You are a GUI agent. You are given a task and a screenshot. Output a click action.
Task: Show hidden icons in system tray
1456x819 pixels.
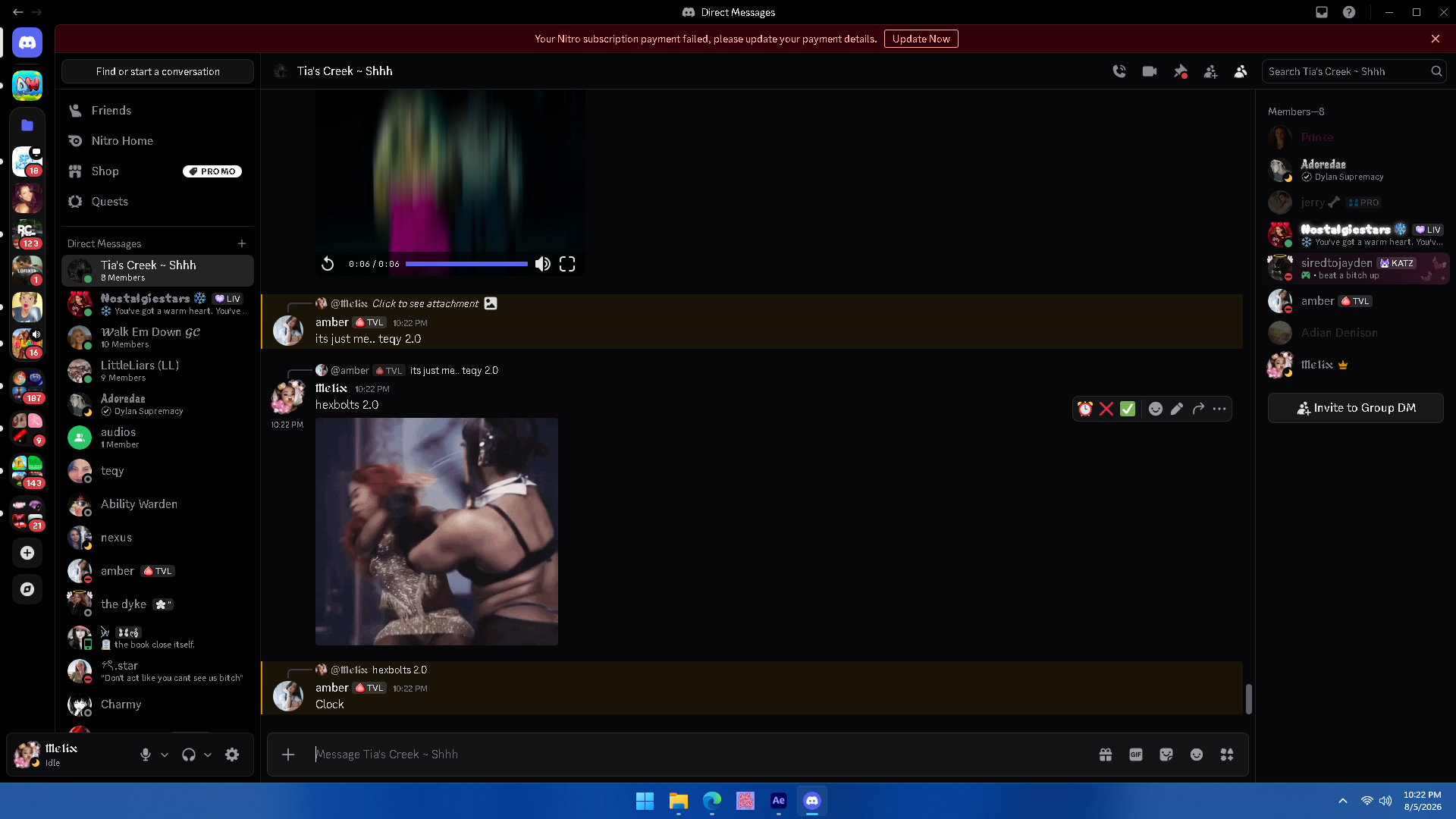tap(1343, 801)
